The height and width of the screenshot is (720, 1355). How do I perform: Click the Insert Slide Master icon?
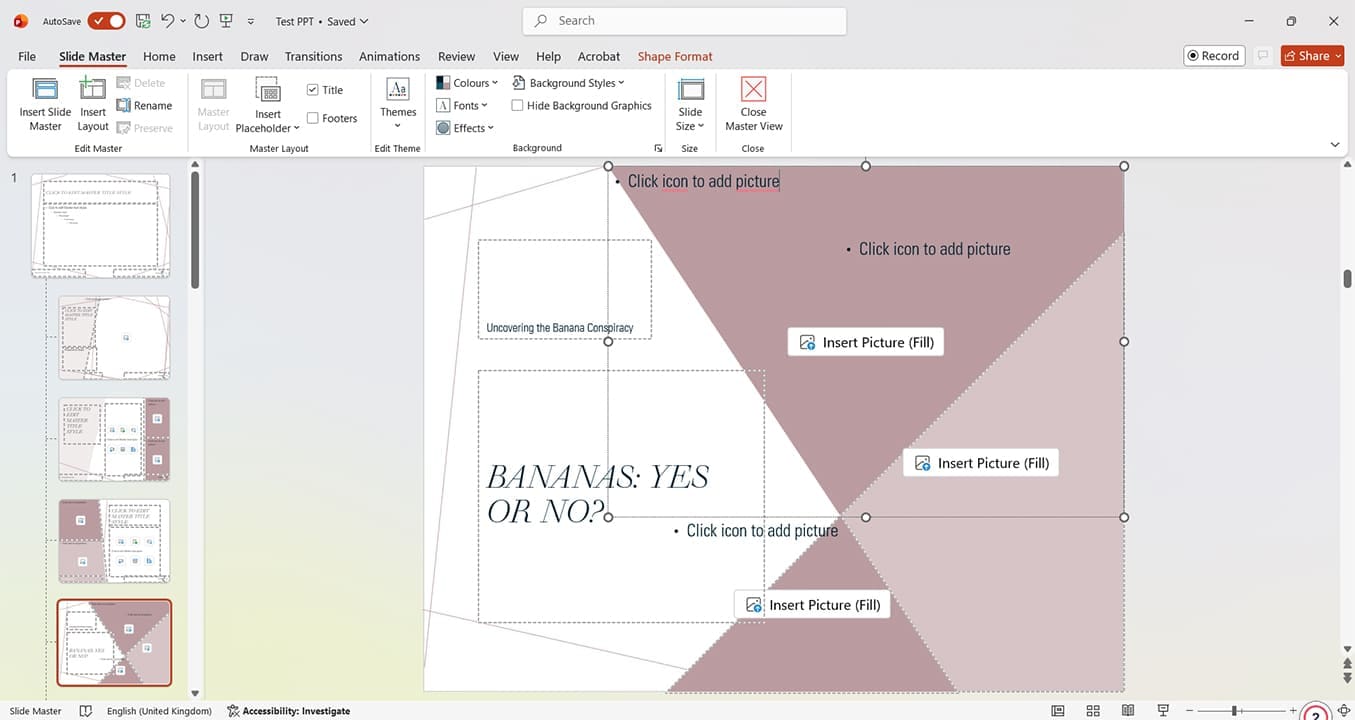[x=45, y=90]
